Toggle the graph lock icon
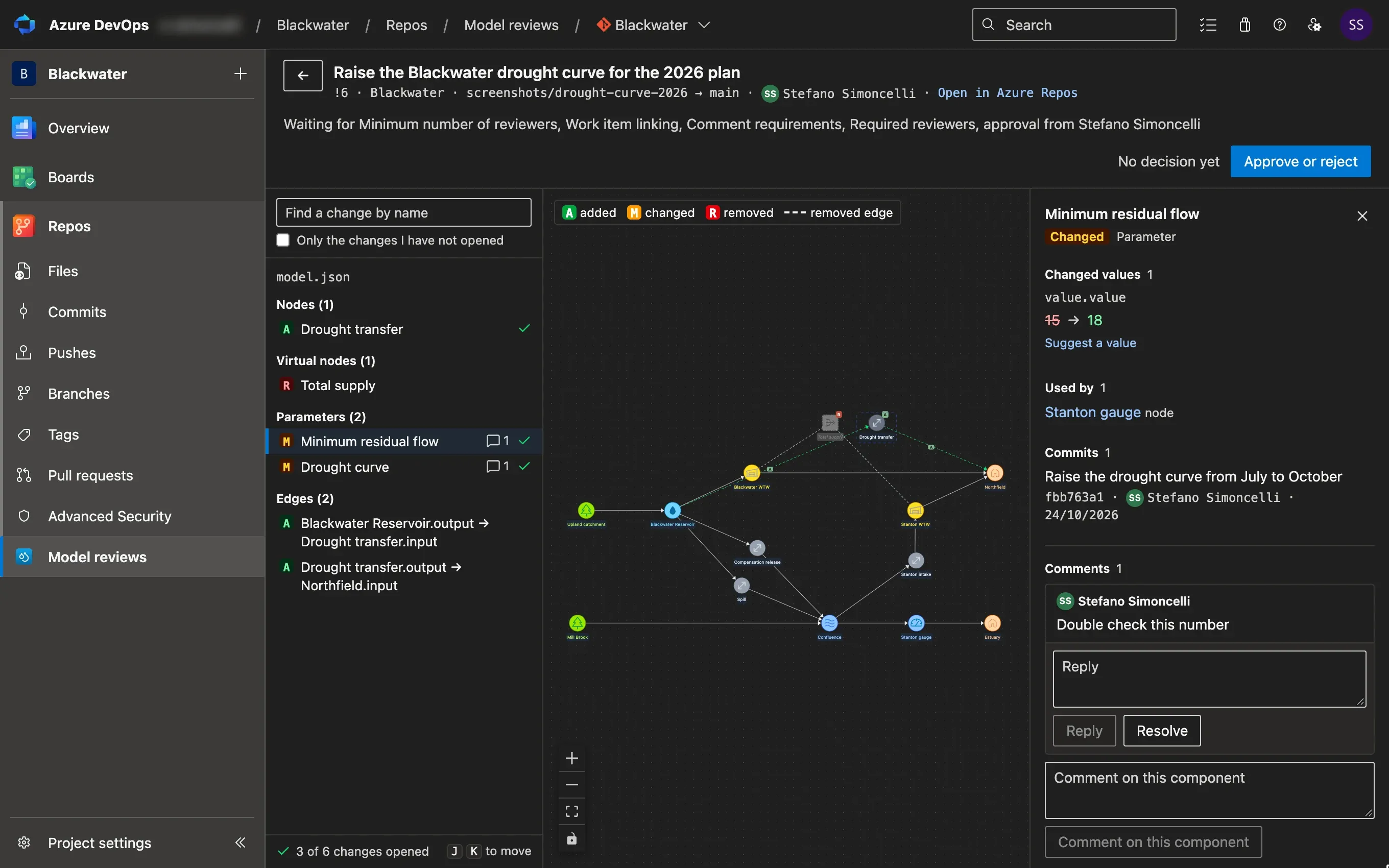Image resolution: width=1389 pixels, height=868 pixels. 571,839
